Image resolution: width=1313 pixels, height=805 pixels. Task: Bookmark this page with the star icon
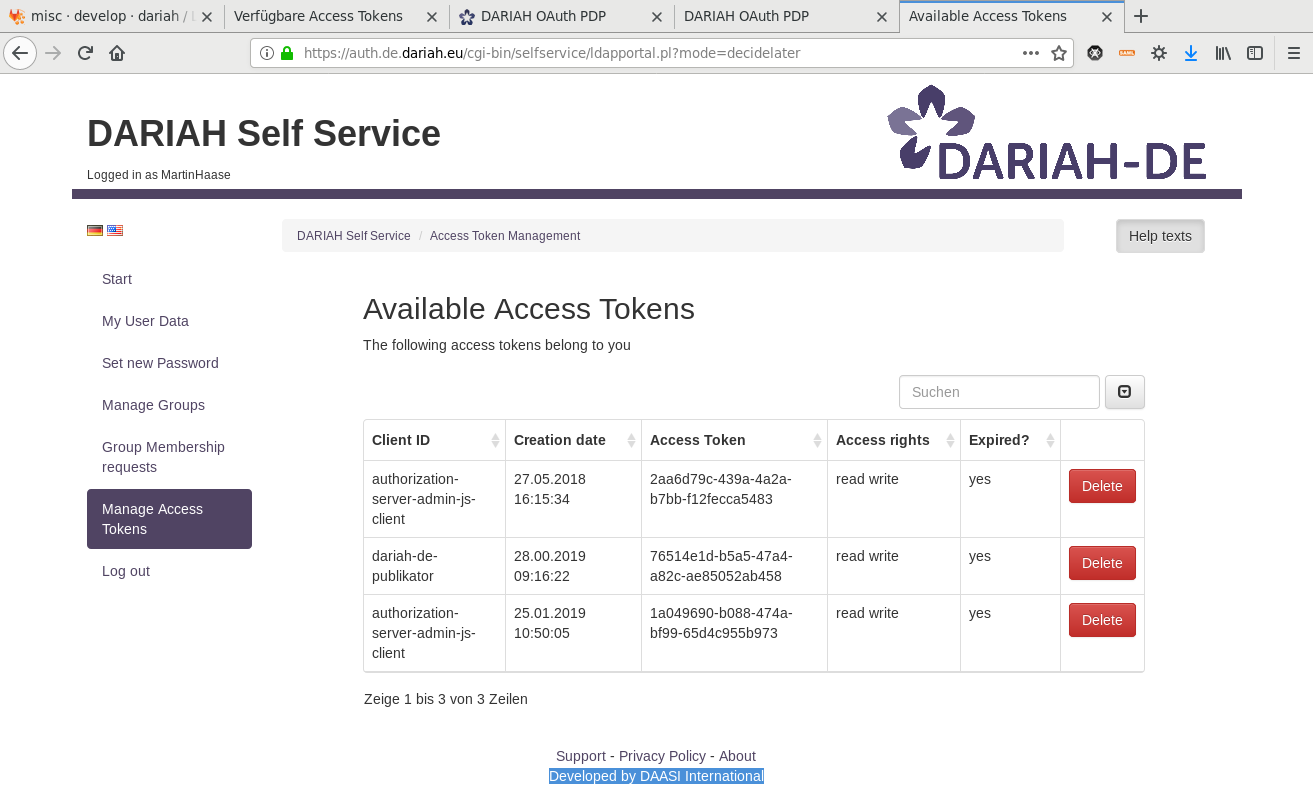[x=1059, y=53]
